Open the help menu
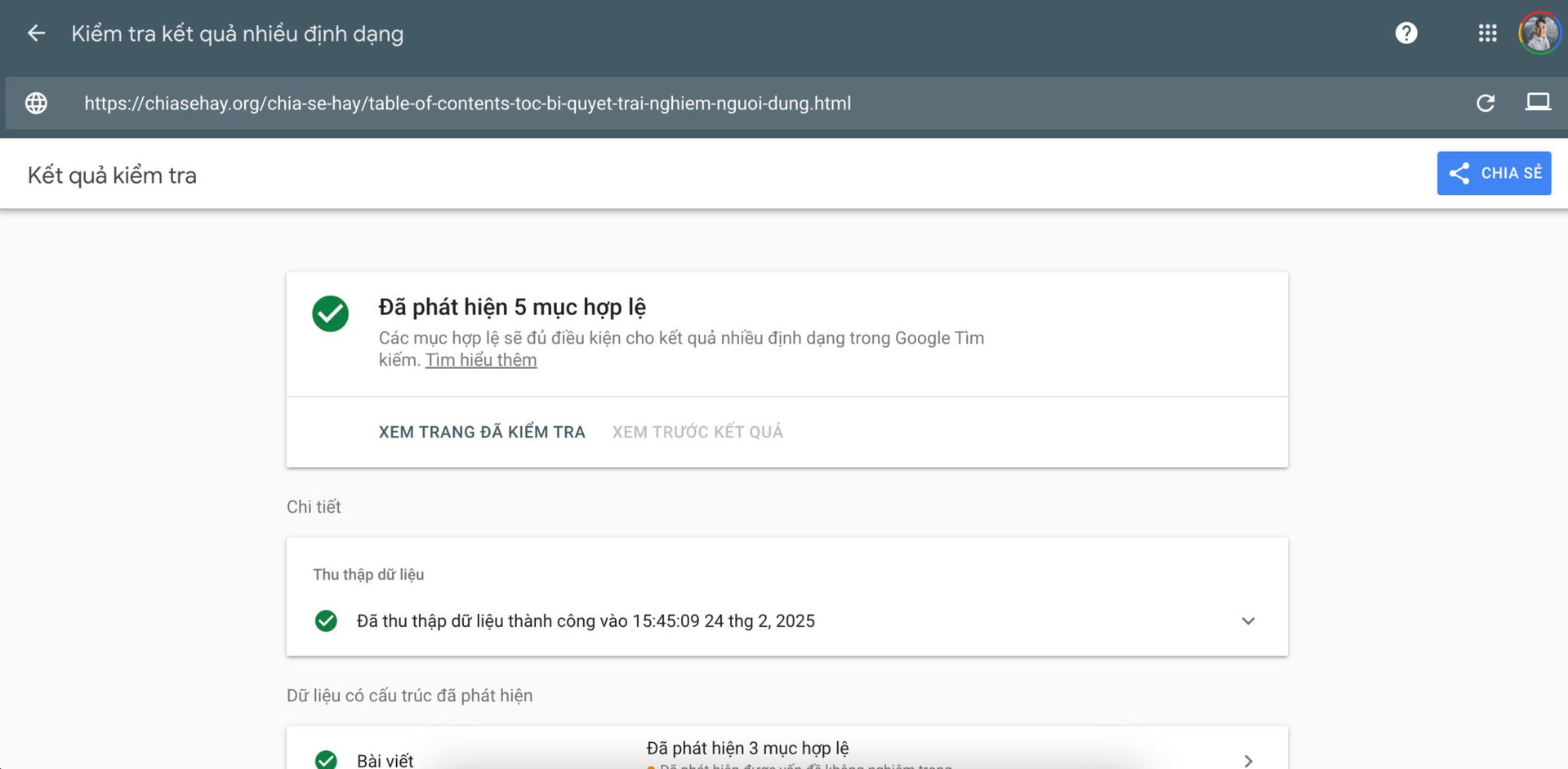This screenshot has width=1568, height=769. pyautogui.click(x=1405, y=33)
